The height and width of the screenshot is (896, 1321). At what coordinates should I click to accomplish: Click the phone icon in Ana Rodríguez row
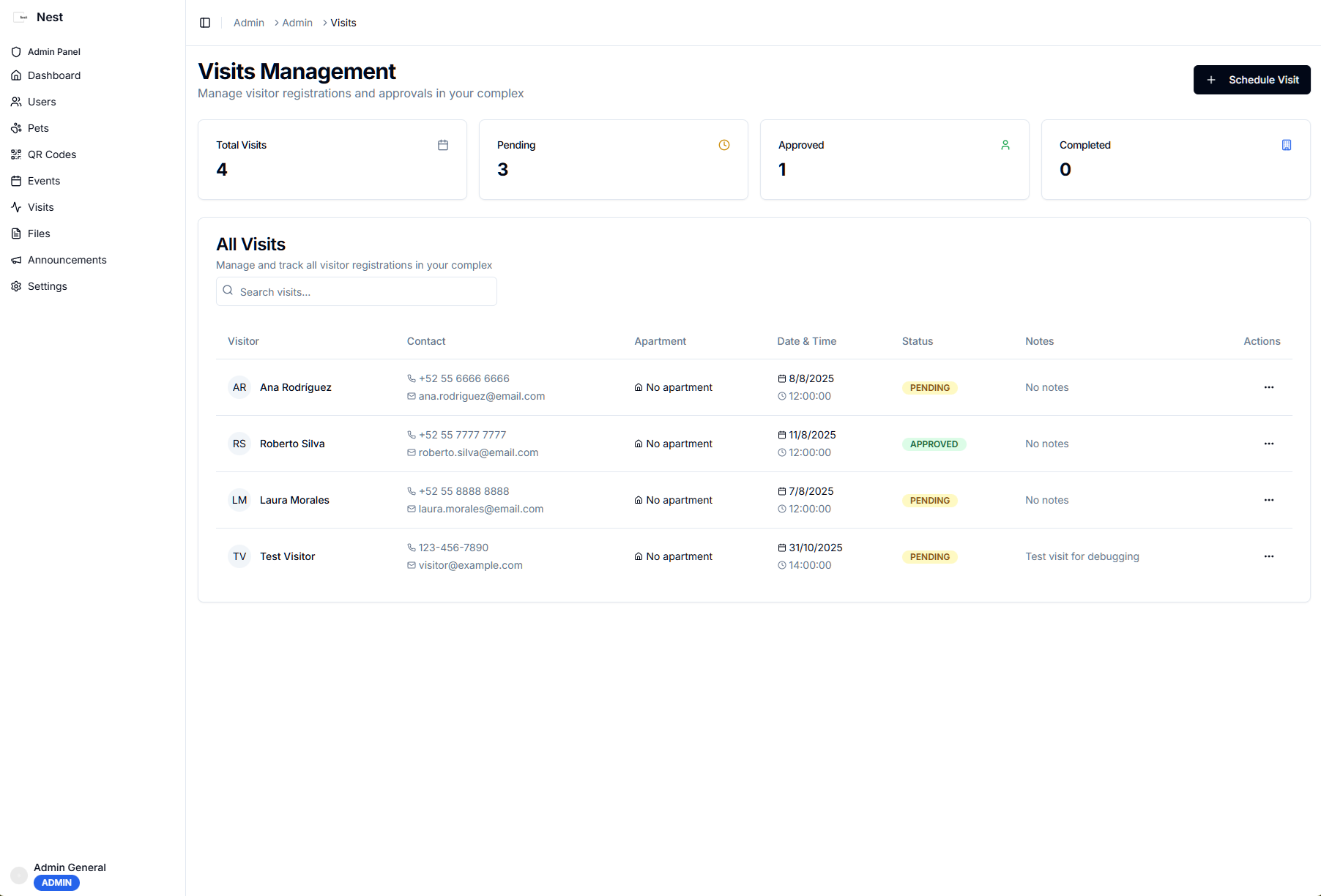click(x=412, y=378)
